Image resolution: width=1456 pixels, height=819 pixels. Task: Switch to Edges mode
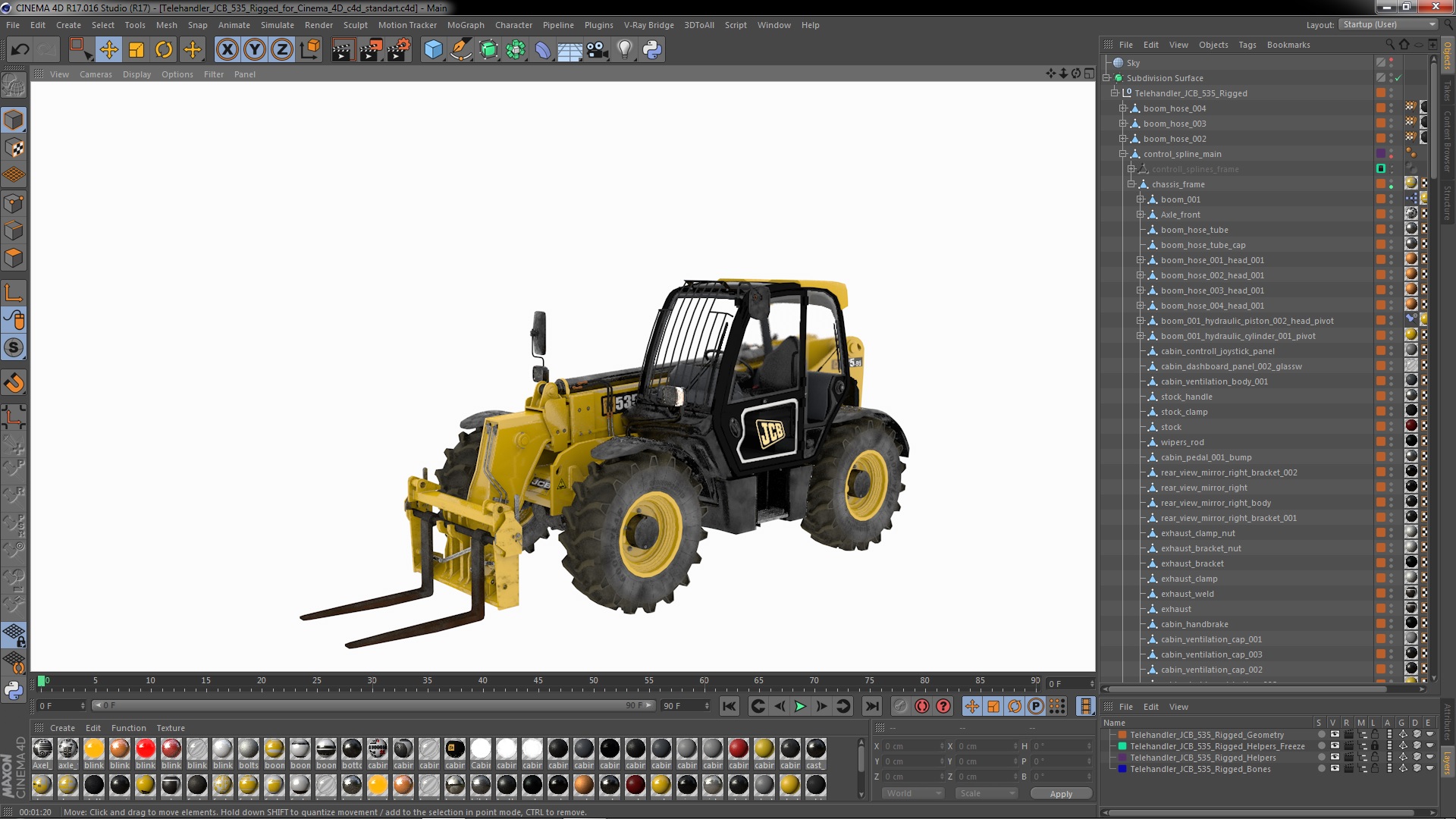click(x=14, y=231)
